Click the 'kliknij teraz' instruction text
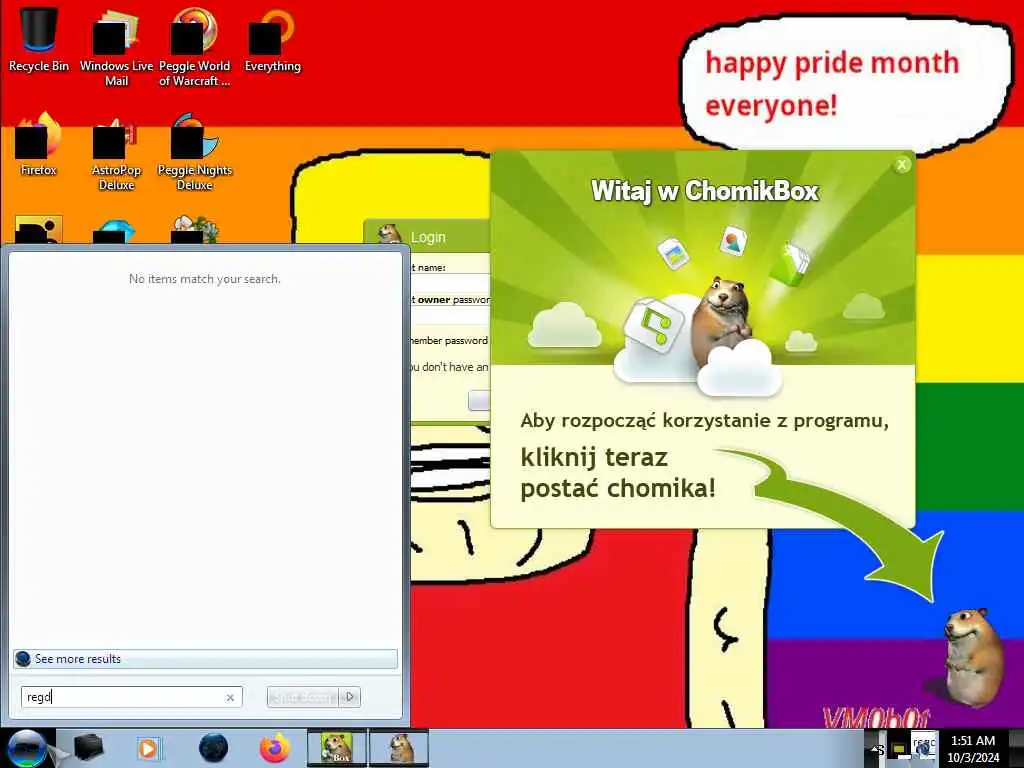 pyautogui.click(x=594, y=457)
